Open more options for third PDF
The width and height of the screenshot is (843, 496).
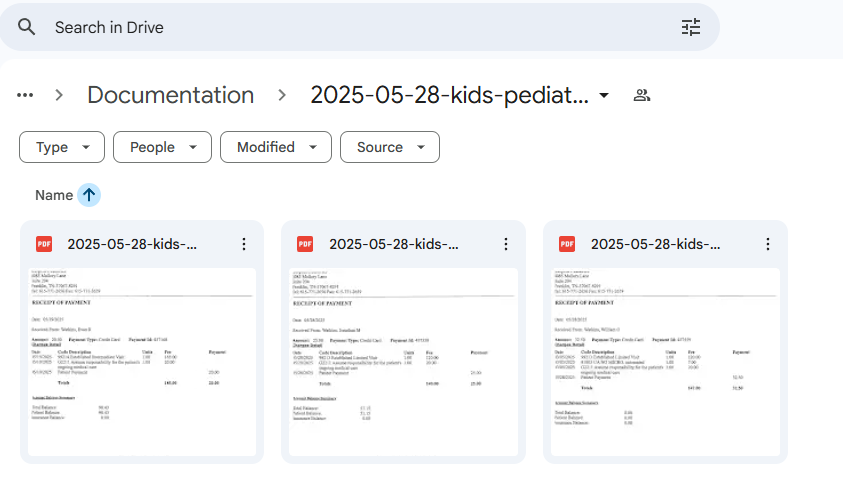click(767, 244)
